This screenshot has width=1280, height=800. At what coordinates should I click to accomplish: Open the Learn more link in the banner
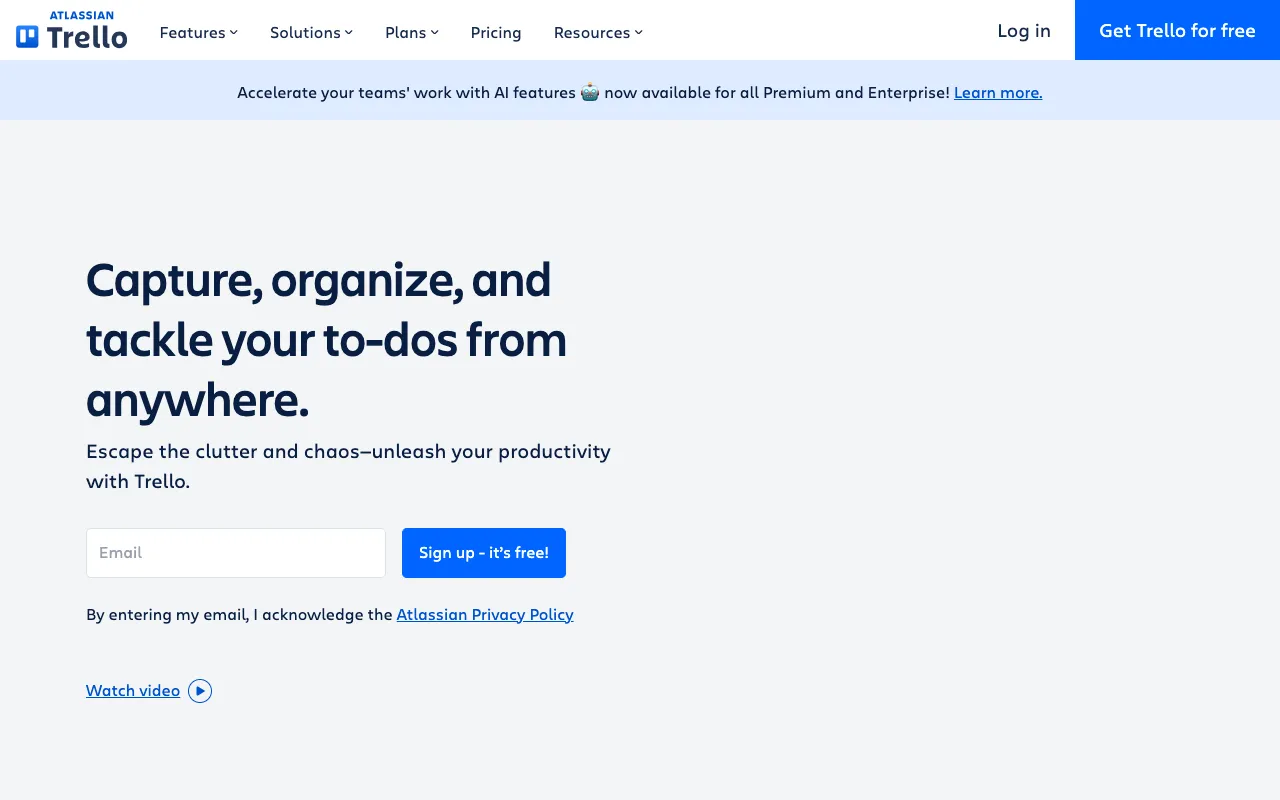click(997, 92)
